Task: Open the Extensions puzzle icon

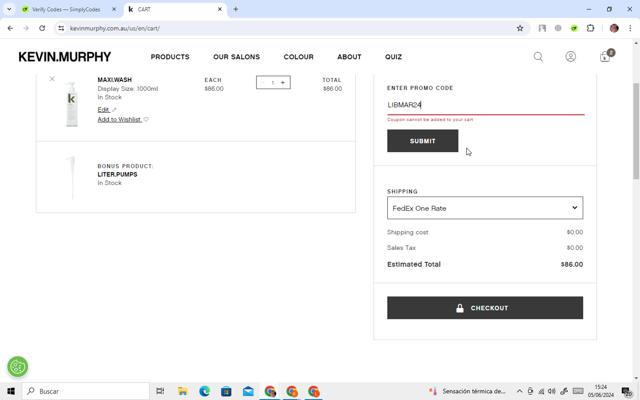Action: click(x=590, y=28)
